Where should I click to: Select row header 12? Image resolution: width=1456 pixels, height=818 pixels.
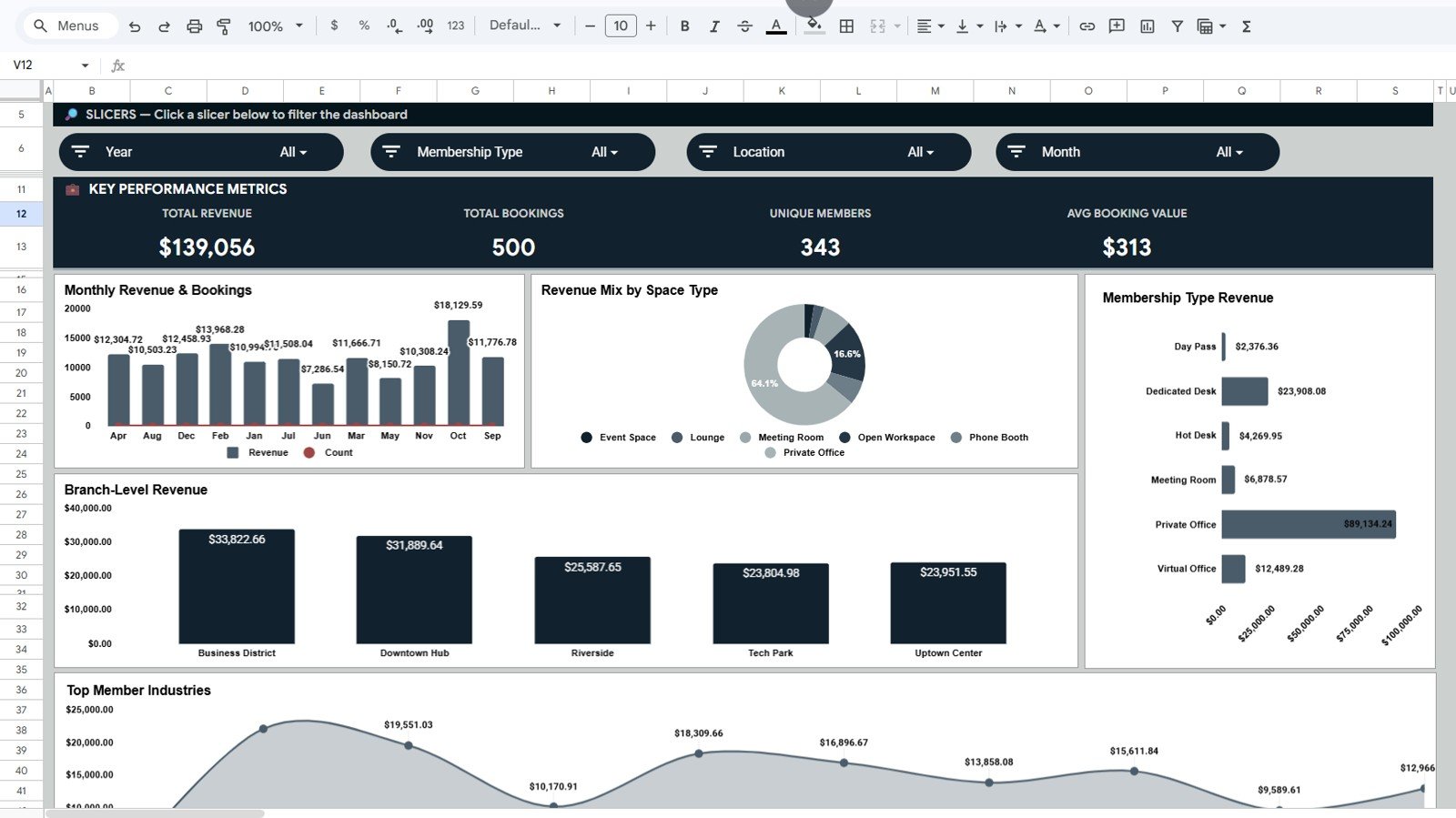[x=21, y=214]
